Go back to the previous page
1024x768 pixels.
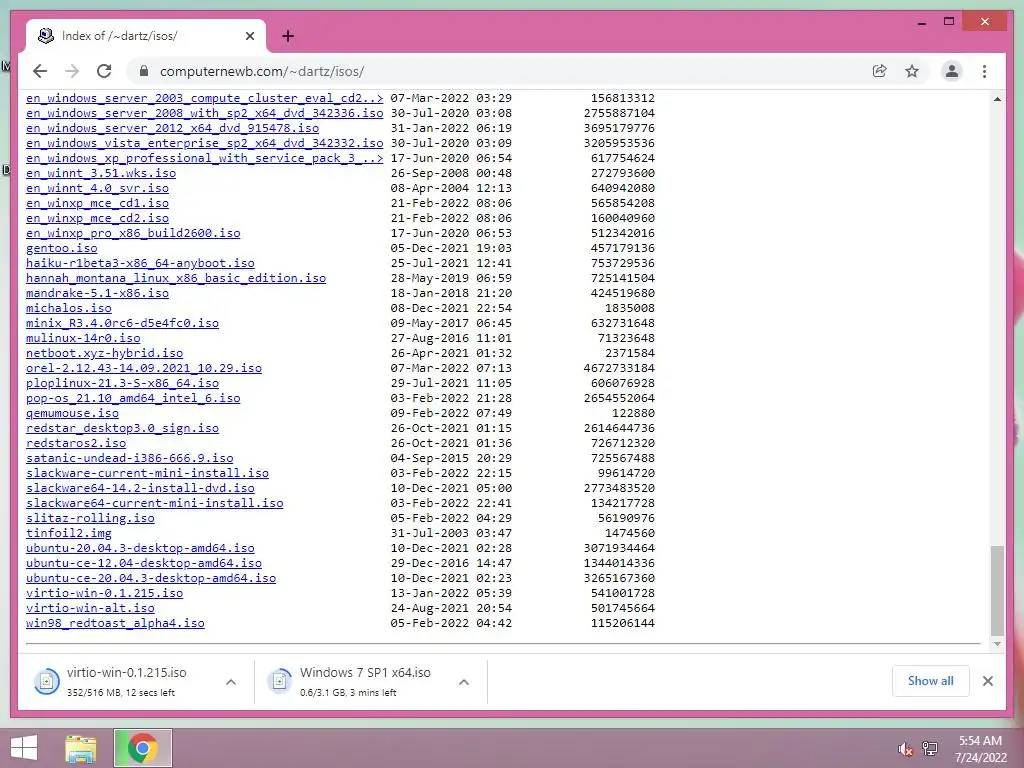pyautogui.click(x=40, y=71)
